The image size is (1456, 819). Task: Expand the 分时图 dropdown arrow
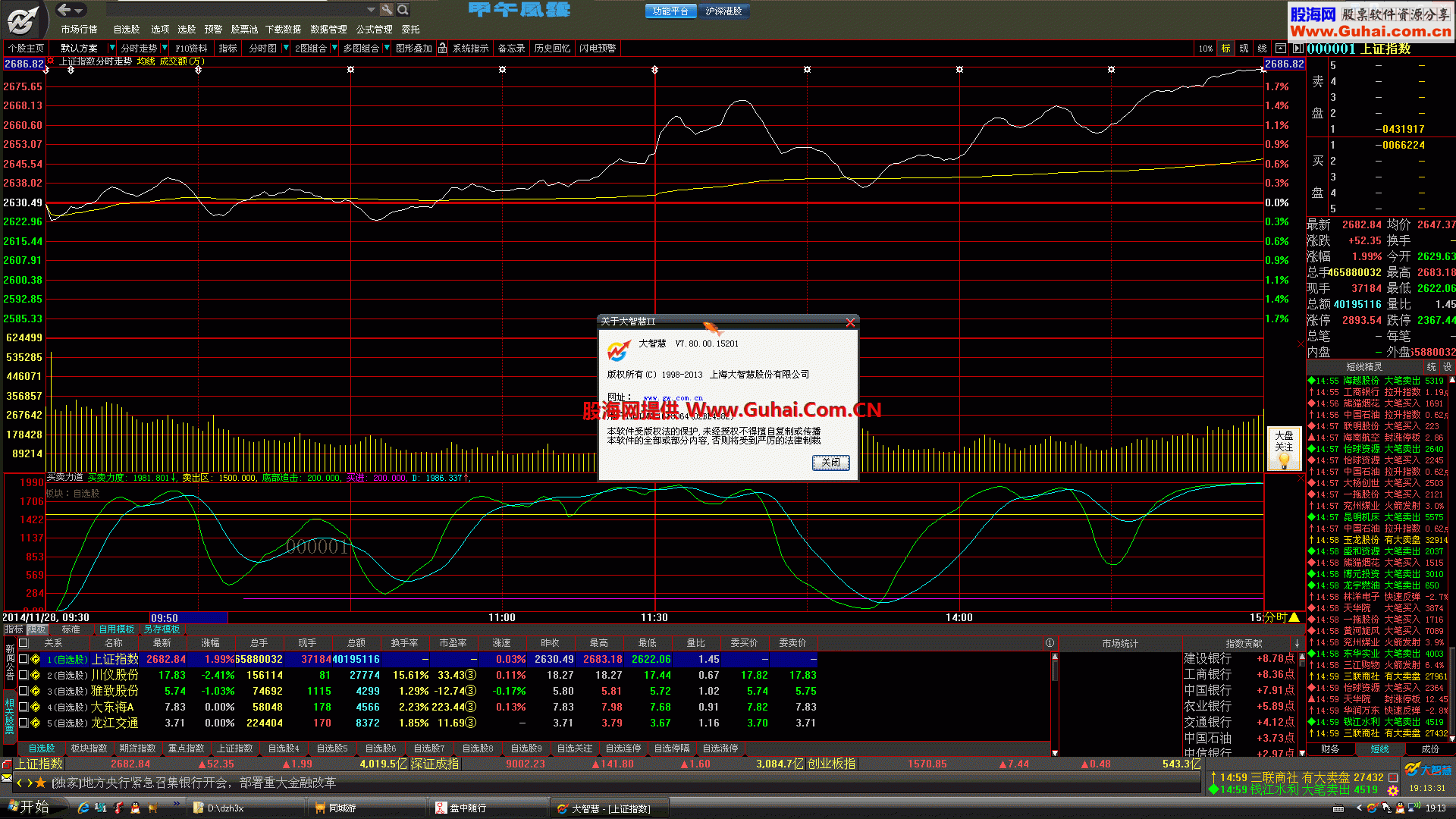(286, 49)
